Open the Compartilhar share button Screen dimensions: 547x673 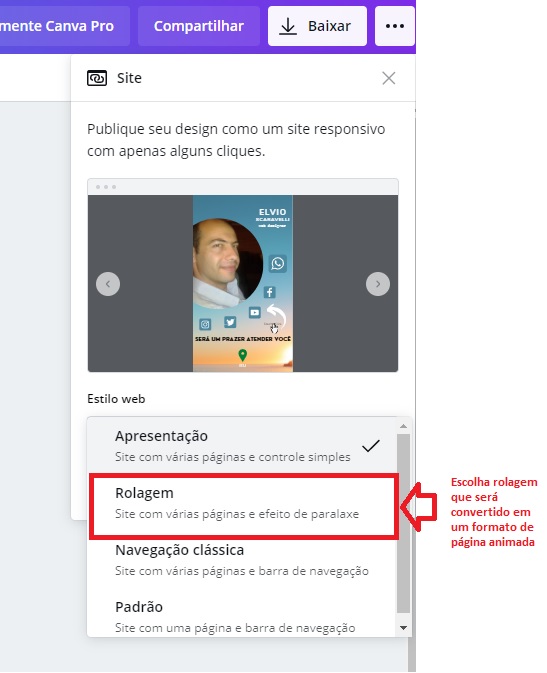click(x=199, y=26)
